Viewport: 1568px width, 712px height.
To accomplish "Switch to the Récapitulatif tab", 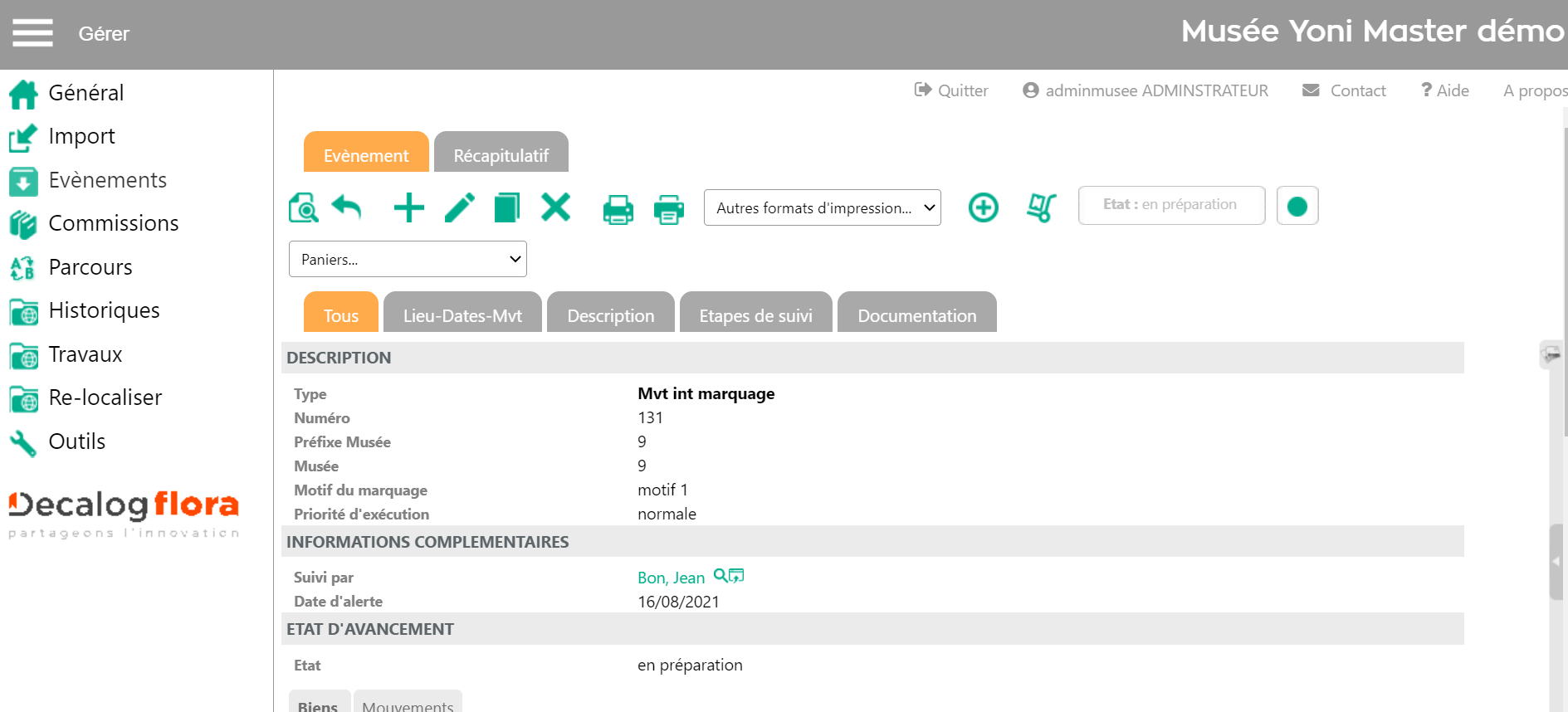I will tap(501, 152).
